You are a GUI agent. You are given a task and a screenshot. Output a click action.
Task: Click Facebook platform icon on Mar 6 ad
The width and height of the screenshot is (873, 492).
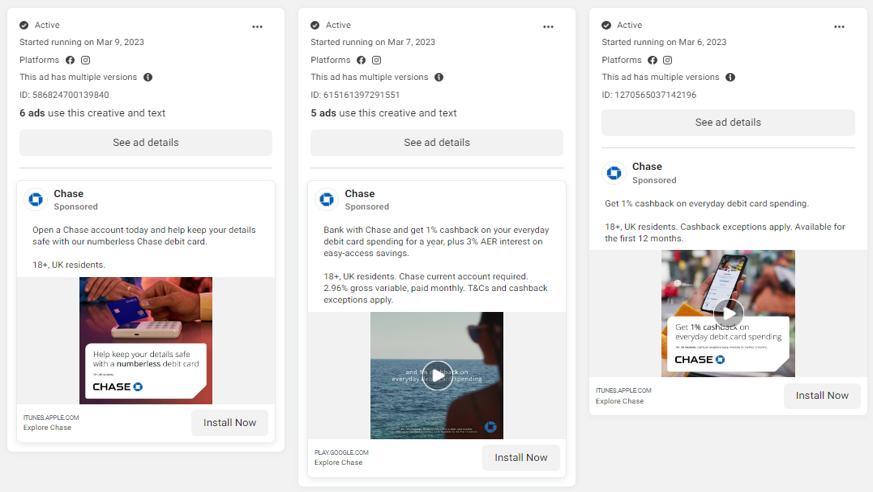[x=653, y=60]
